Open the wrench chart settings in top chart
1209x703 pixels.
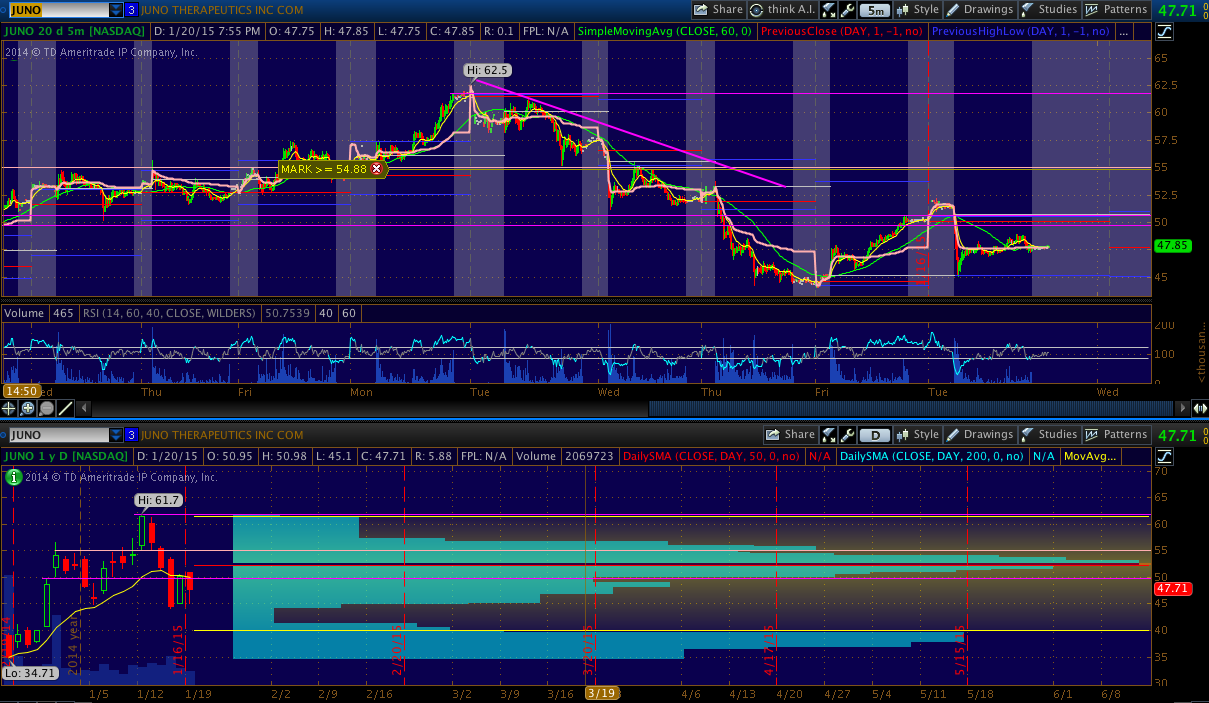[847, 10]
